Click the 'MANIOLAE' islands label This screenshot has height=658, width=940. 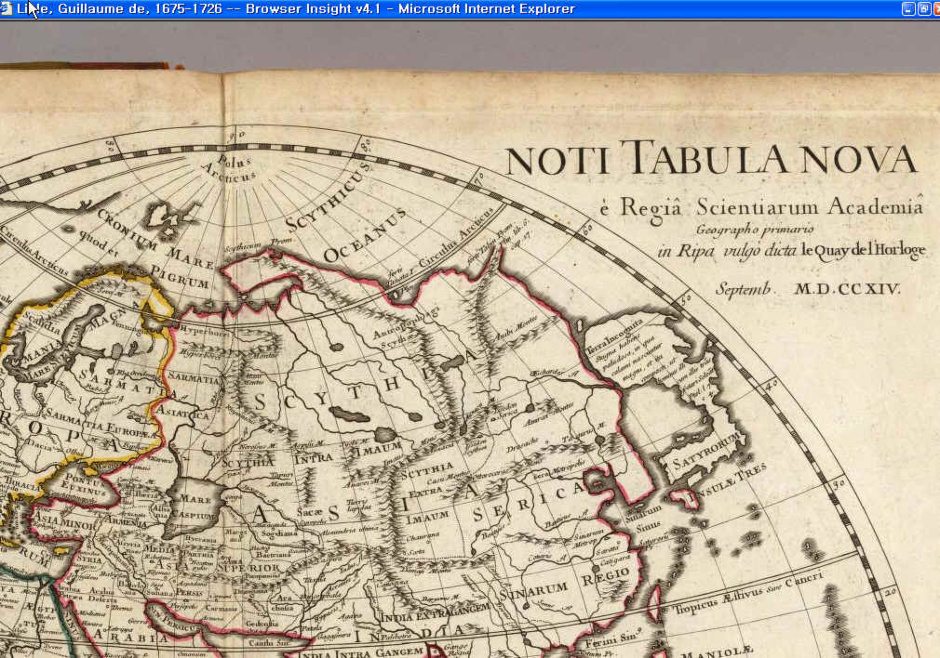[x=716, y=651]
